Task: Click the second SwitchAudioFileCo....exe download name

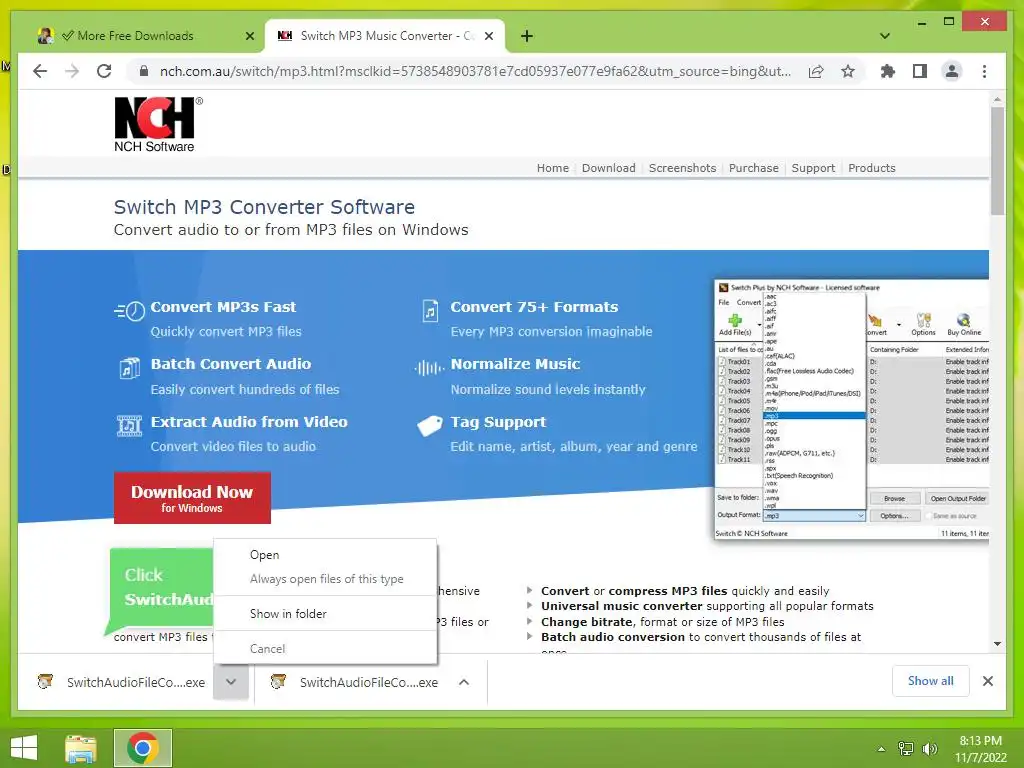Action: click(369, 682)
